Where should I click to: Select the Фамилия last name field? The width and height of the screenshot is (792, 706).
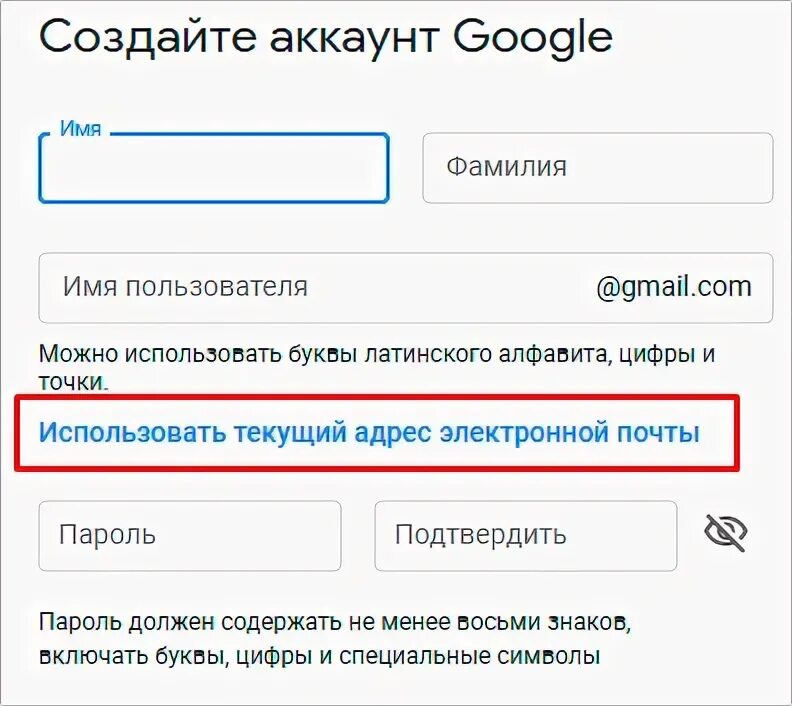click(598, 168)
